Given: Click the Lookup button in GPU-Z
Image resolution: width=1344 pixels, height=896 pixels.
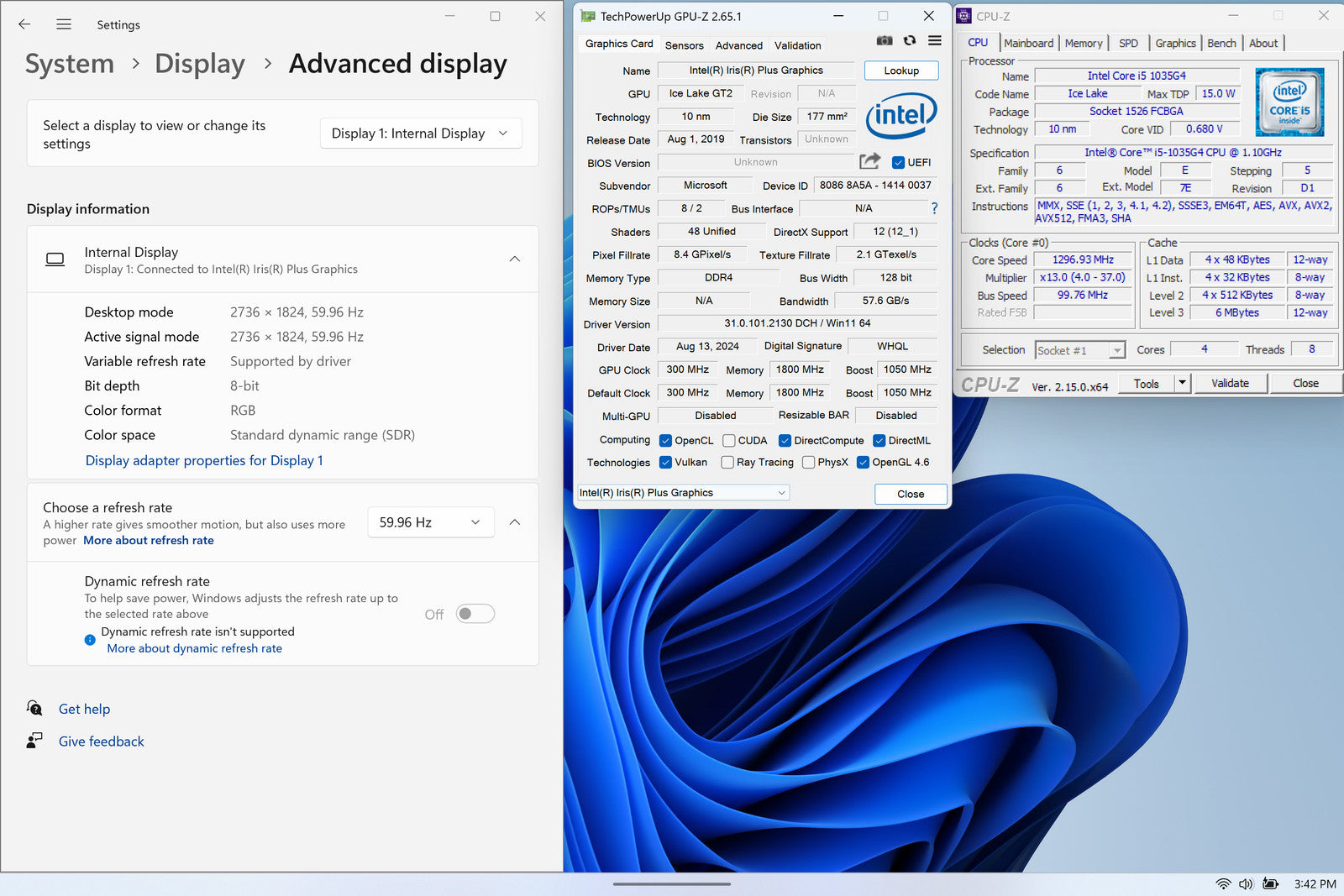Looking at the screenshot, I should coord(901,71).
